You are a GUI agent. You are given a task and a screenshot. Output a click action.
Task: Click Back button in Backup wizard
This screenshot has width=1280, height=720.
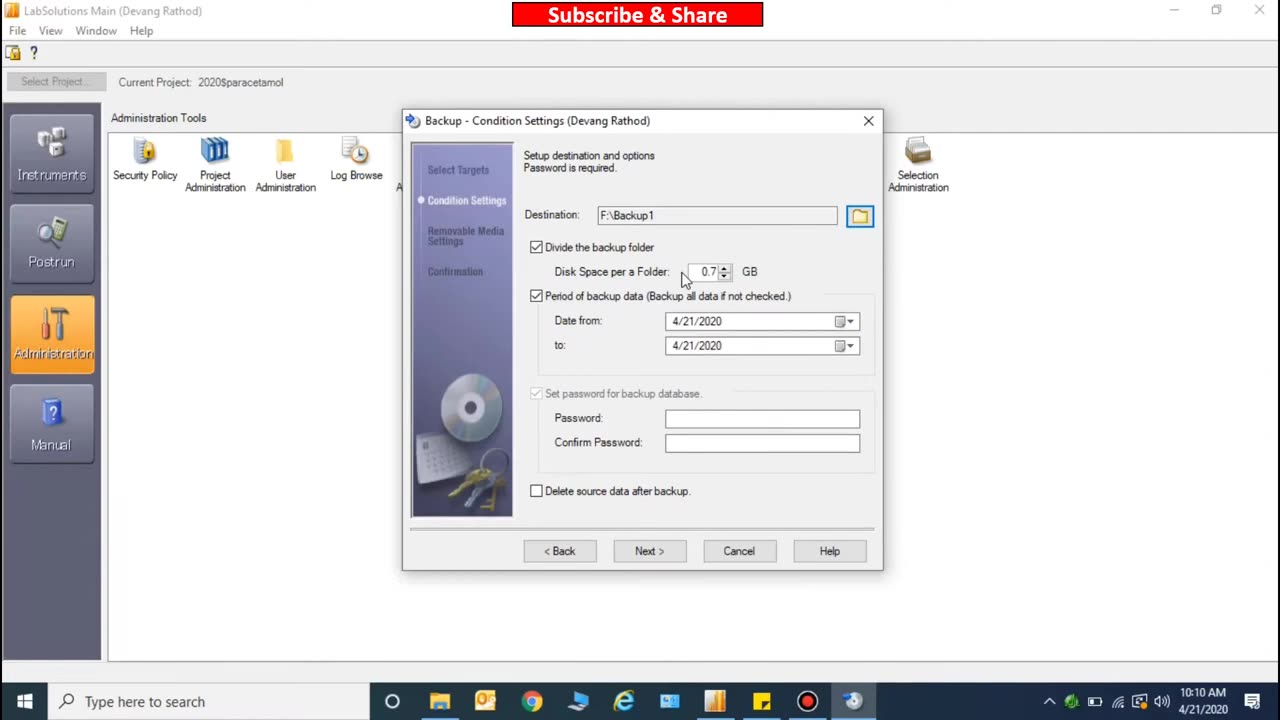(560, 551)
